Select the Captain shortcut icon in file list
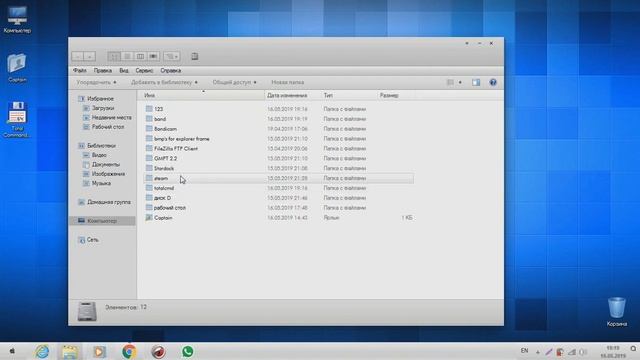 pos(149,218)
